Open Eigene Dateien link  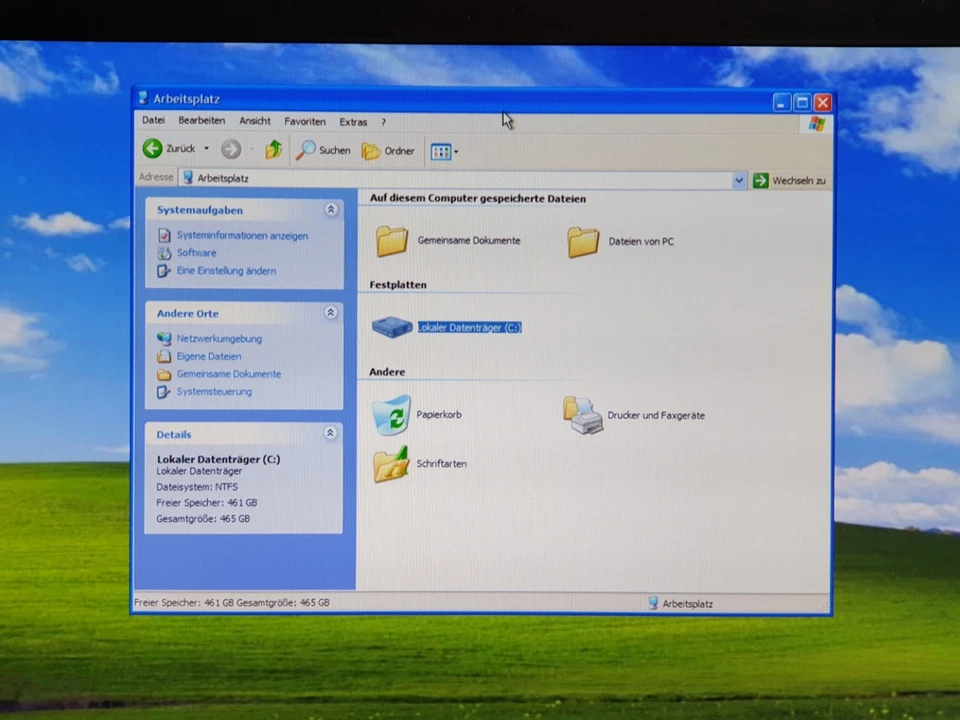(209, 356)
